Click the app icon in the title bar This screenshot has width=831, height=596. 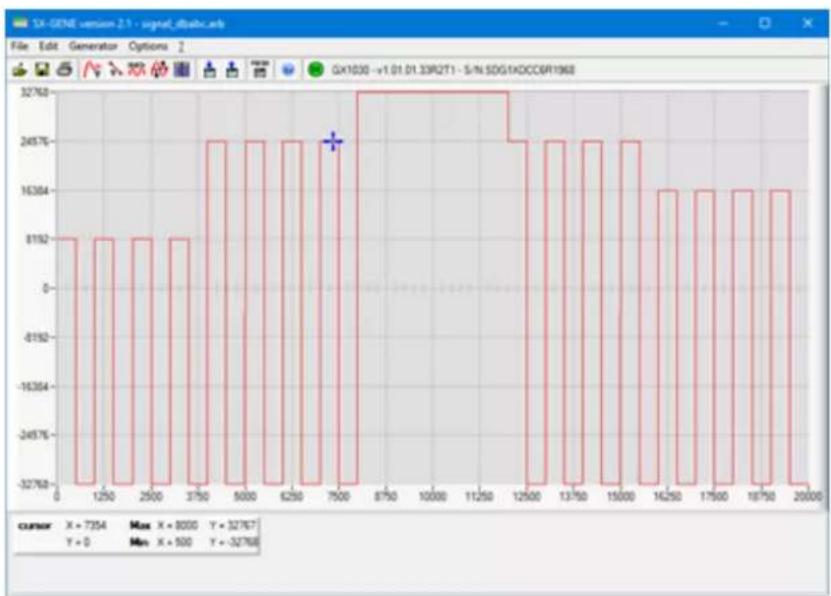pyautogui.click(x=20, y=23)
